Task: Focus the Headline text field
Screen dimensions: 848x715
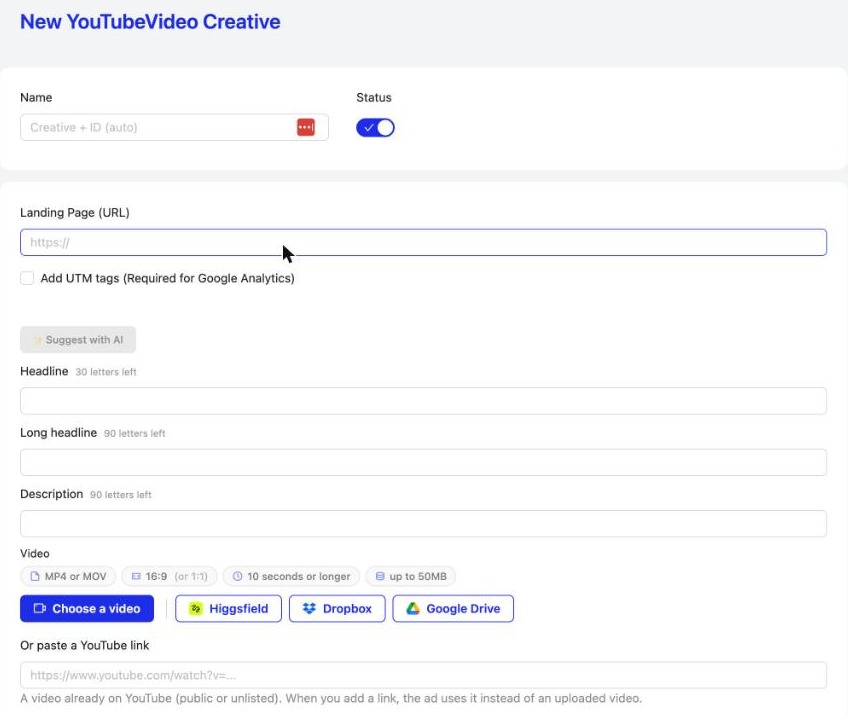Action: click(x=423, y=401)
